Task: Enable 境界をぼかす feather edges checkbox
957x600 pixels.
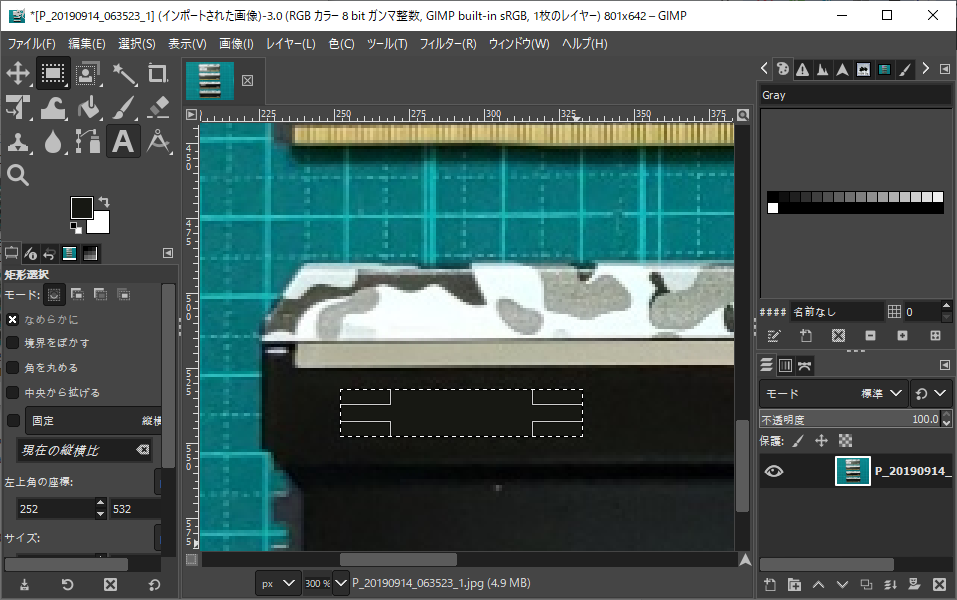Action: (x=12, y=343)
